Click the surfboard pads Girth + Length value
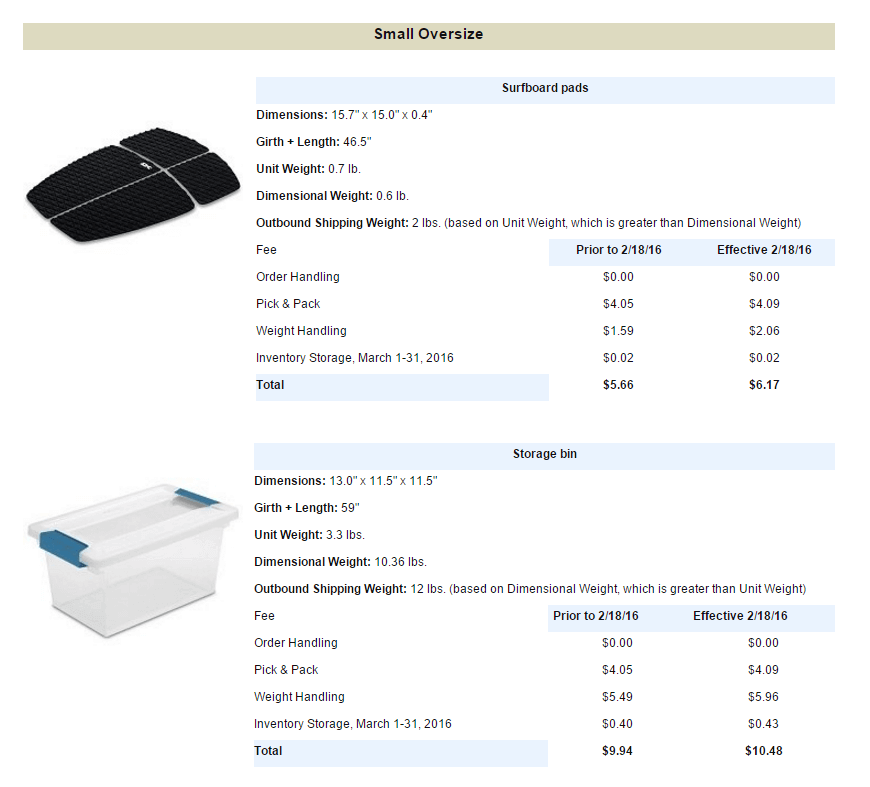 [357, 142]
